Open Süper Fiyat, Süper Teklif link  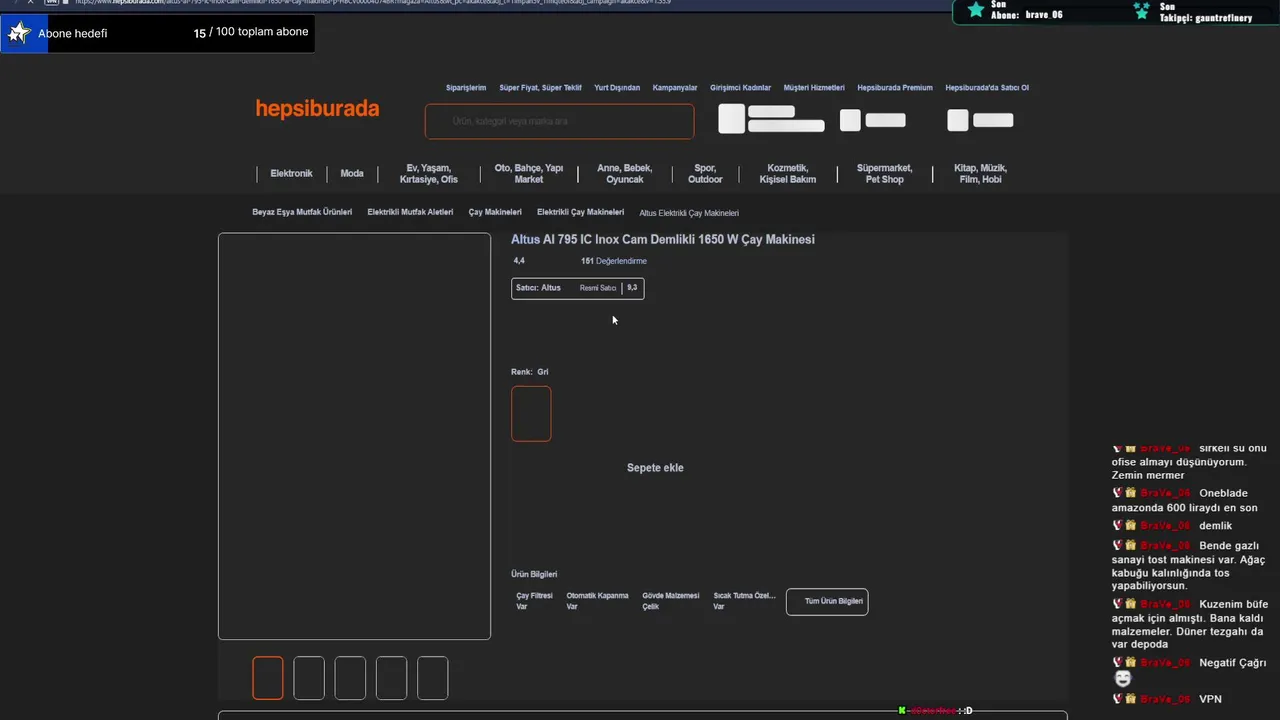pyautogui.click(x=540, y=88)
